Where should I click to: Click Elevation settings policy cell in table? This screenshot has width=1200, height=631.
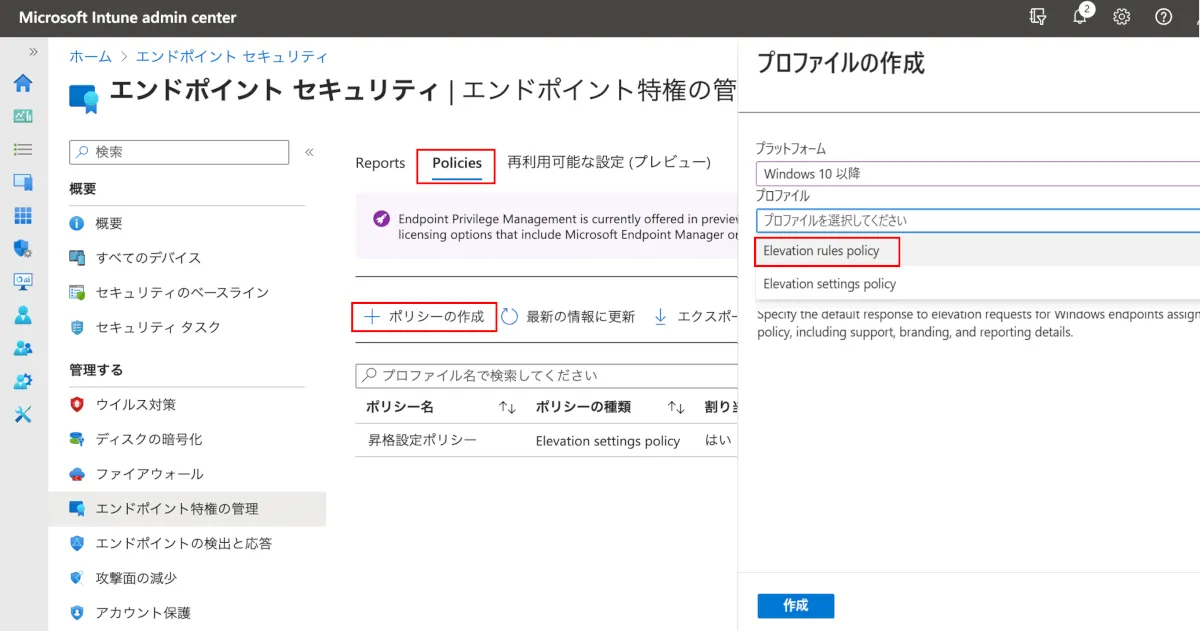tap(608, 441)
